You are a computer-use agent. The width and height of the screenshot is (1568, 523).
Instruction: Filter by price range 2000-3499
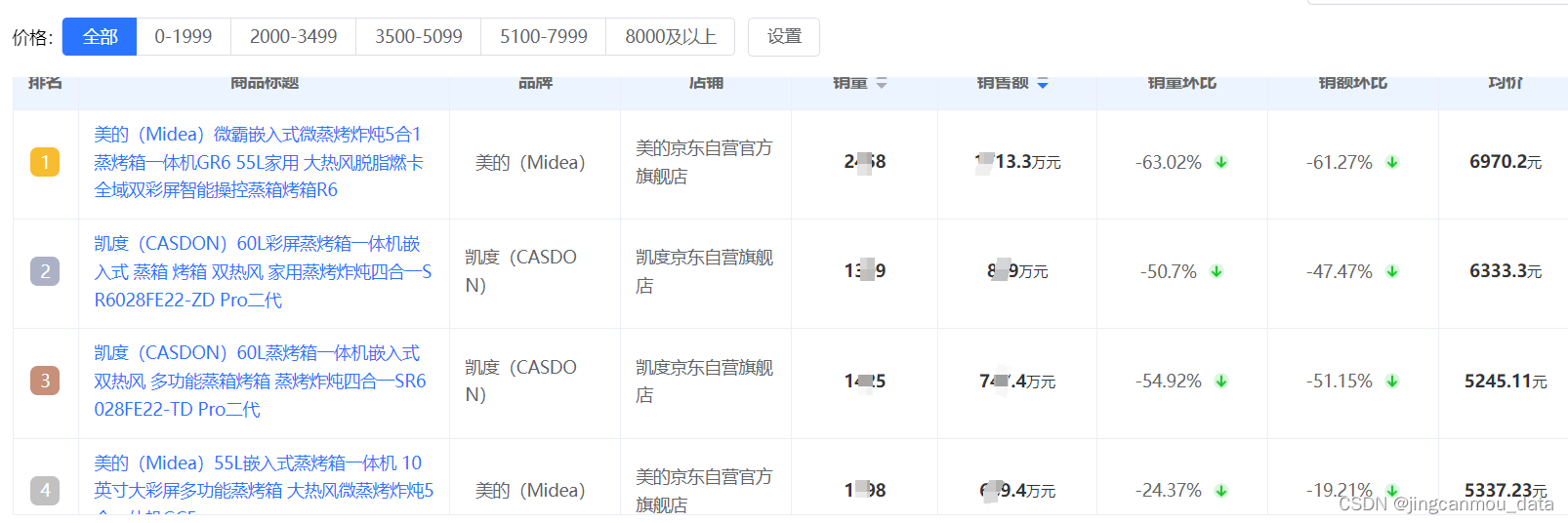click(x=294, y=37)
